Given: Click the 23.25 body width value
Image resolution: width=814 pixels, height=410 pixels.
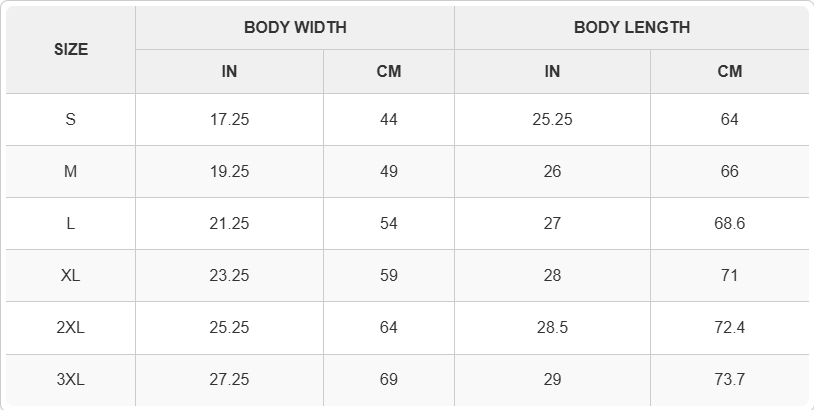Looking at the screenshot, I should click(x=229, y=275).
